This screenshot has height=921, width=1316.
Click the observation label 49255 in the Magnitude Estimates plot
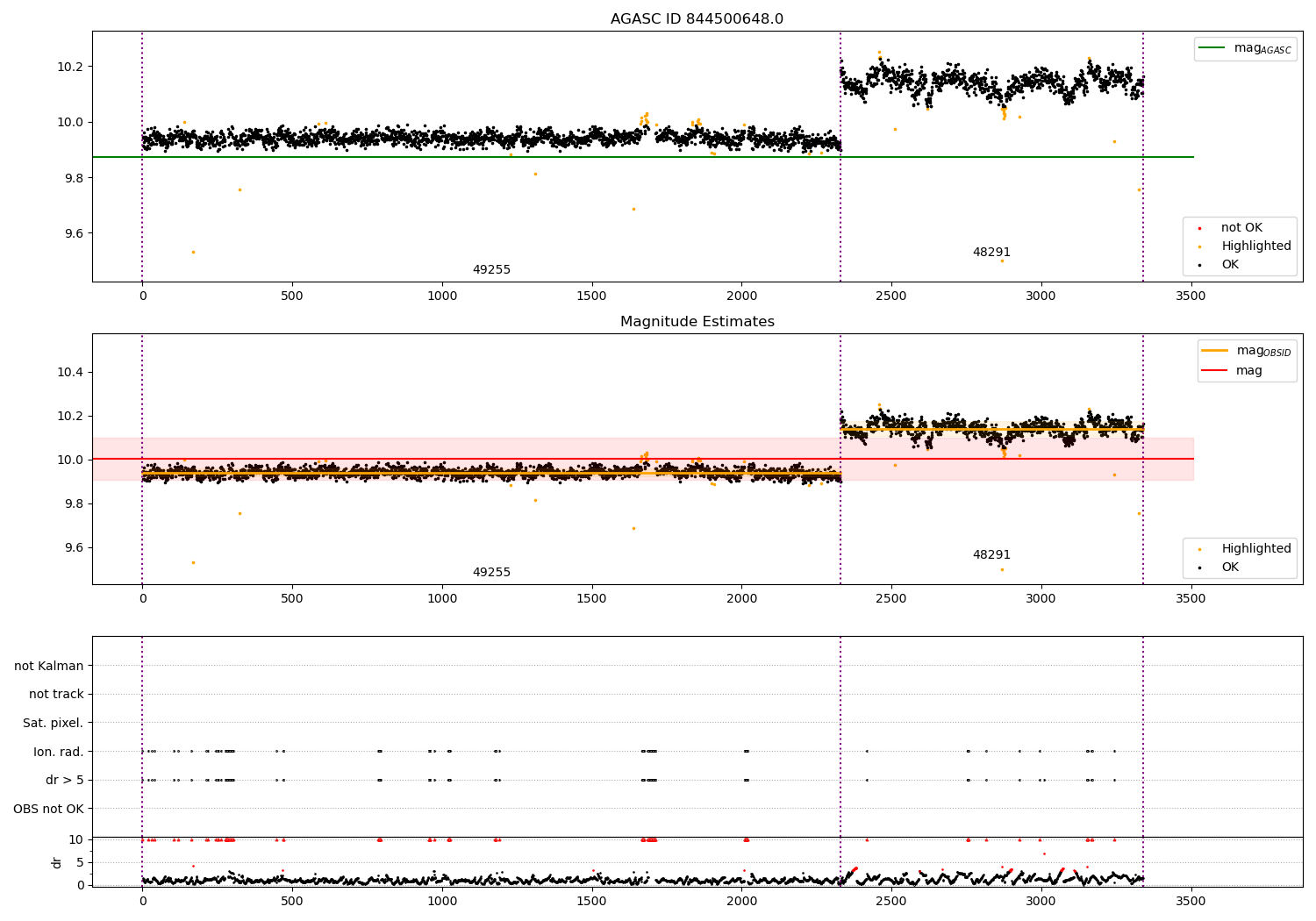point(491,573)
